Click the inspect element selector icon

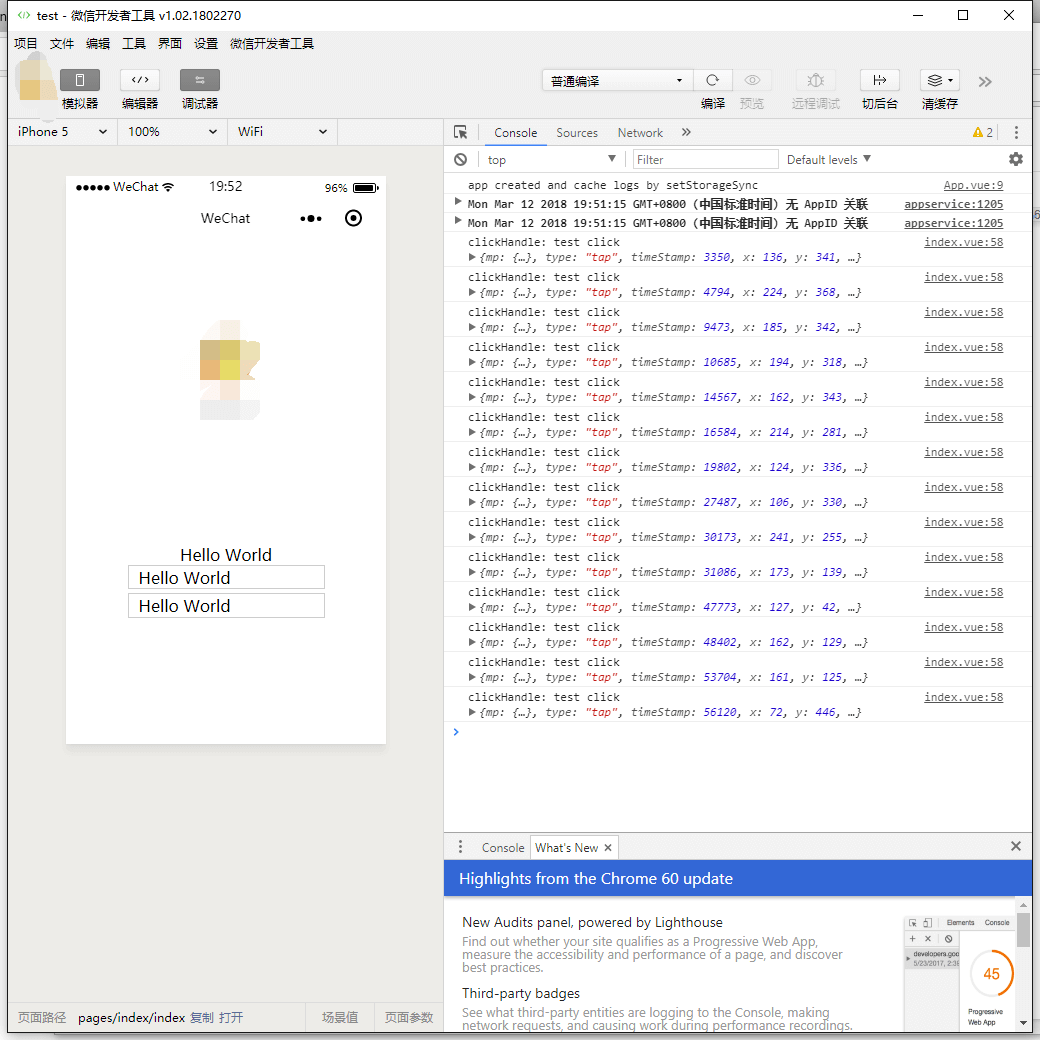tap(460, 133)
